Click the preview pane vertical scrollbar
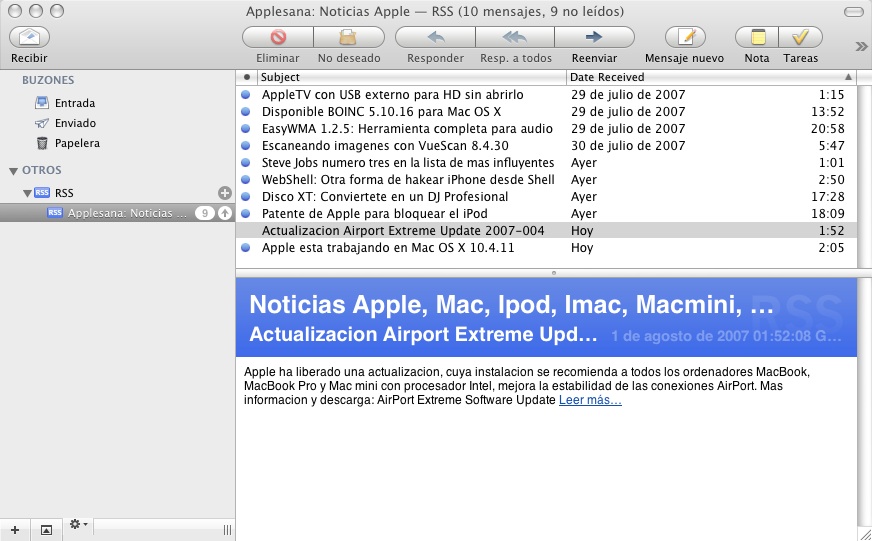This screenshot has width=872, height=541. pos(864,403)
